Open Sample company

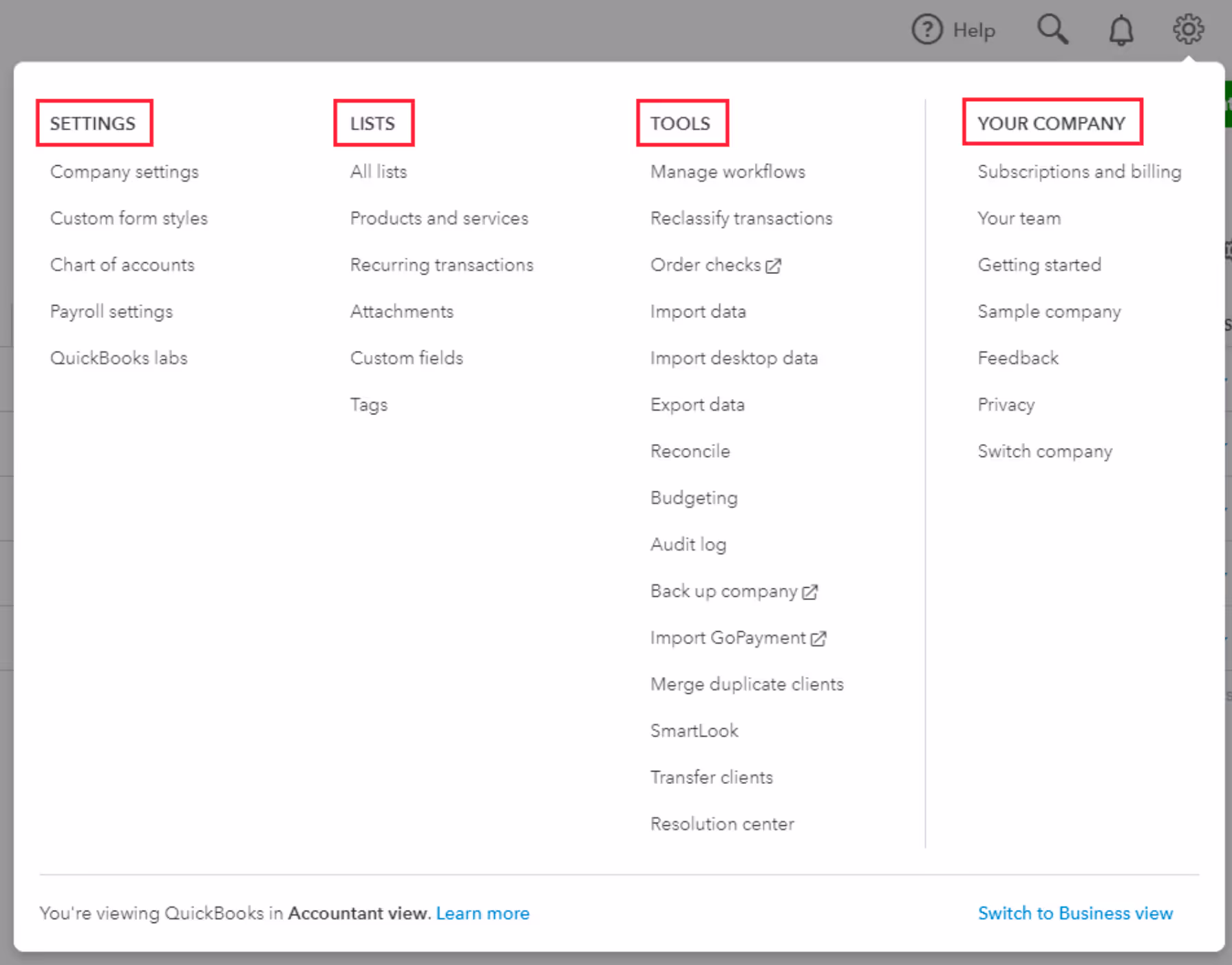tap(1049, 312)
